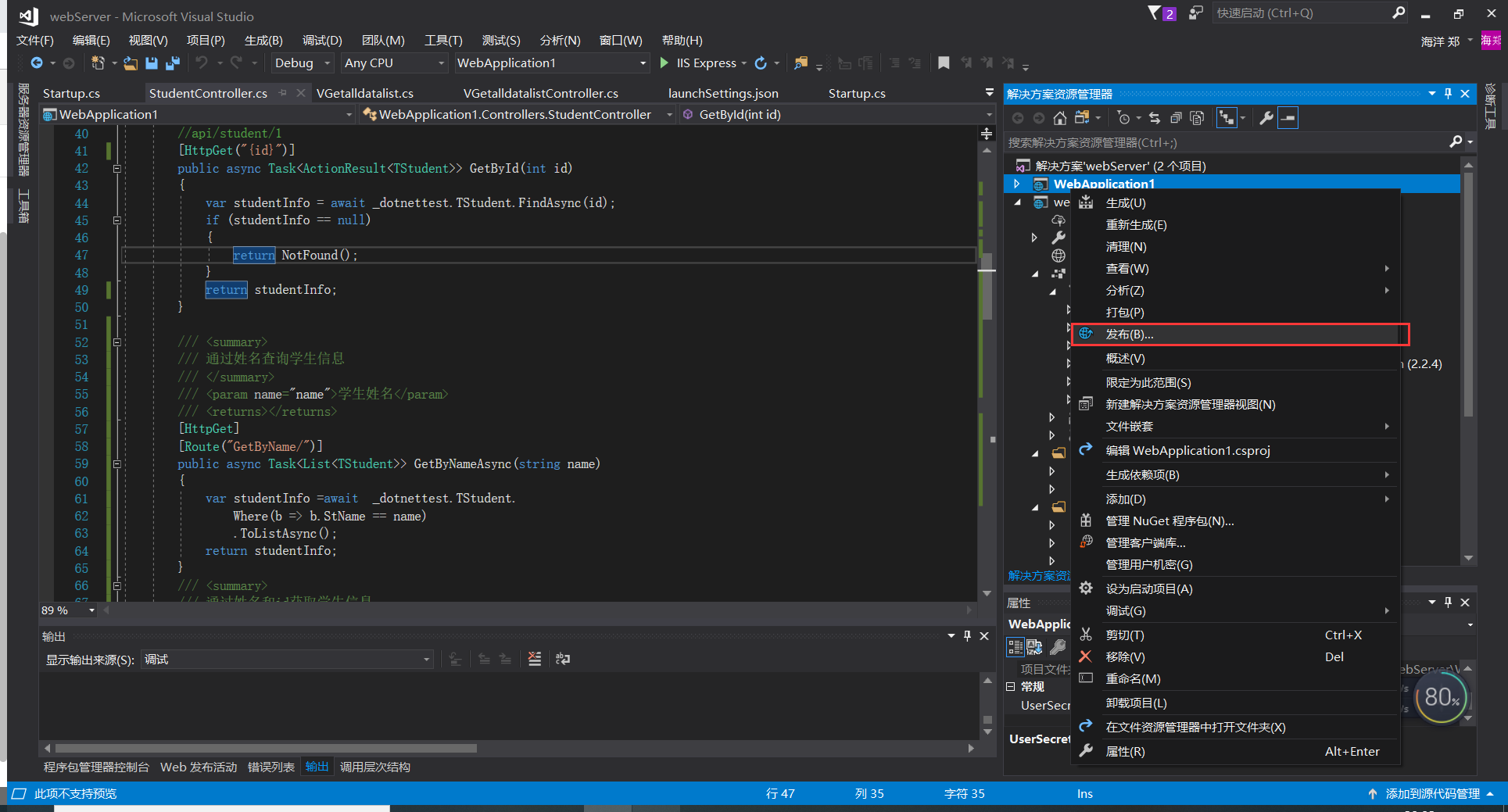Open the GetById(int id) member dropdown

(838, 114)
